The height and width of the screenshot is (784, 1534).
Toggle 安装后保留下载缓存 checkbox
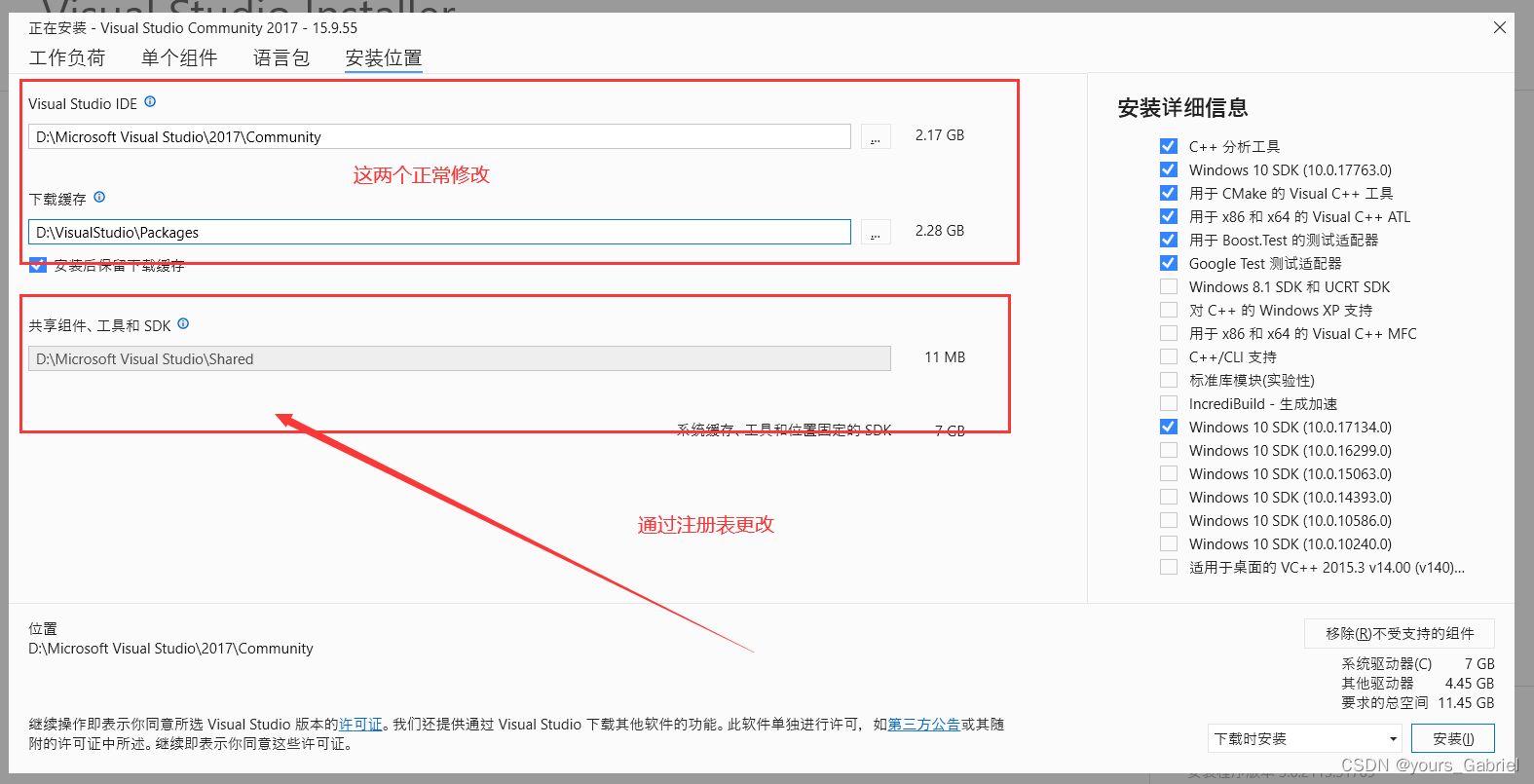coord(38,265)
